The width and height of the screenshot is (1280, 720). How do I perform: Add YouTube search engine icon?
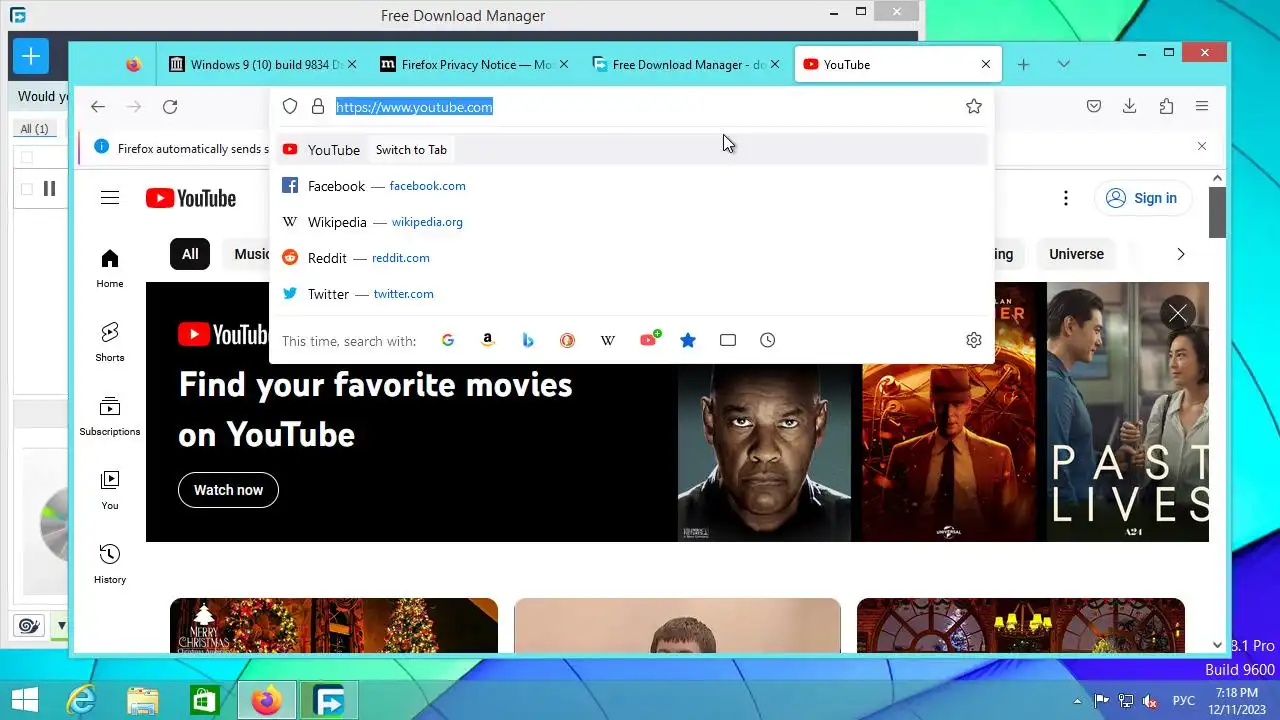tap(649, 339)
